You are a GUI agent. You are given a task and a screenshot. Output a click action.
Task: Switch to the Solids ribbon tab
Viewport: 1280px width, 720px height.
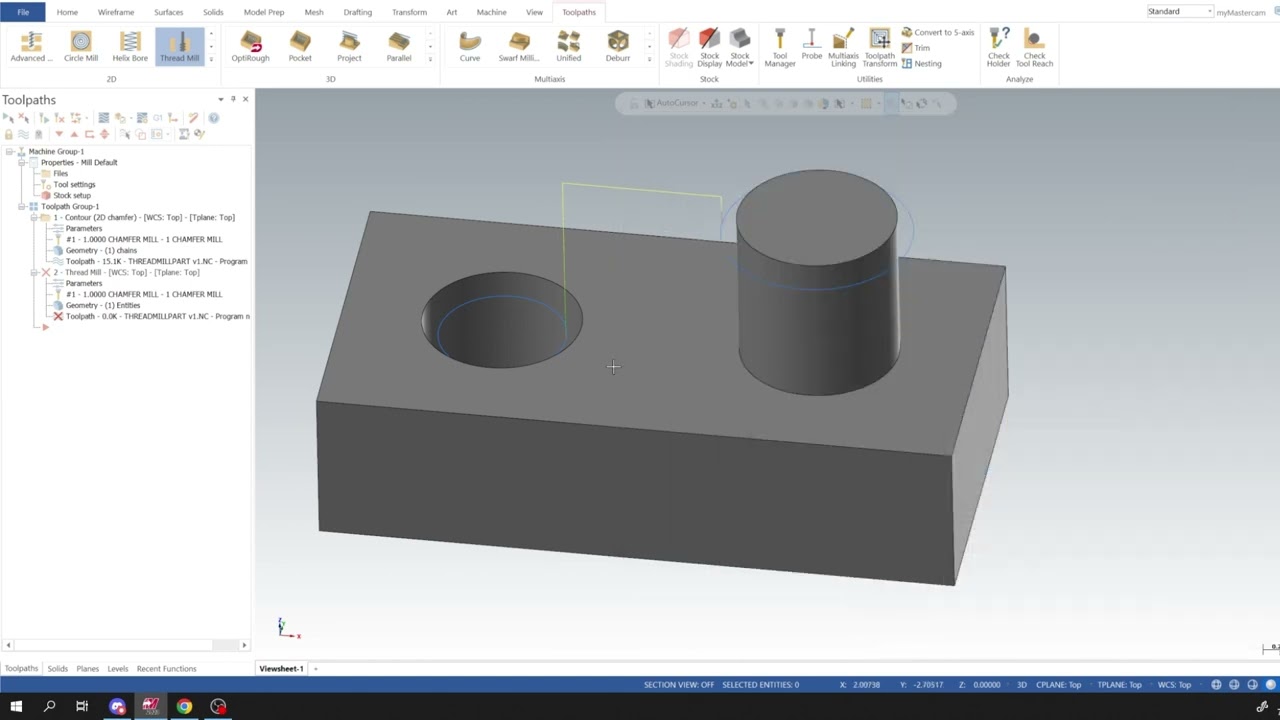point(213,12)
